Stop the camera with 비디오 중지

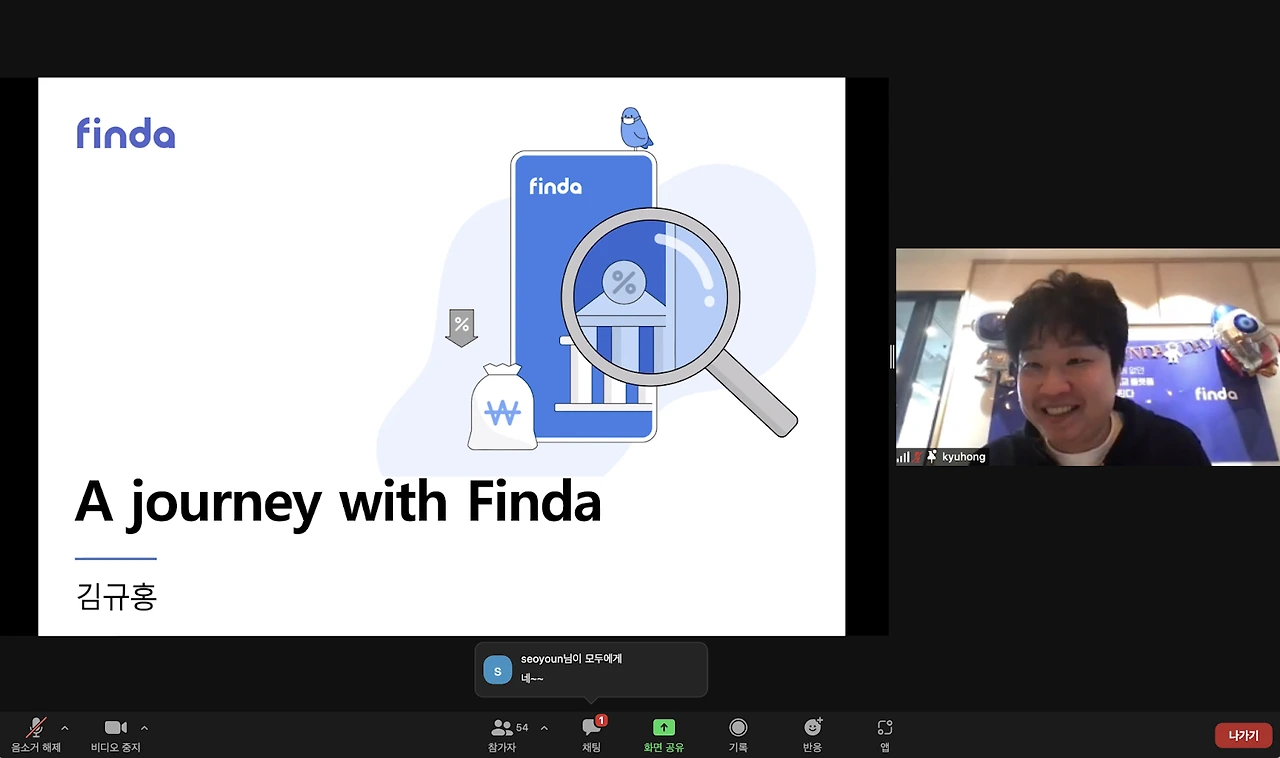point(116,735)
